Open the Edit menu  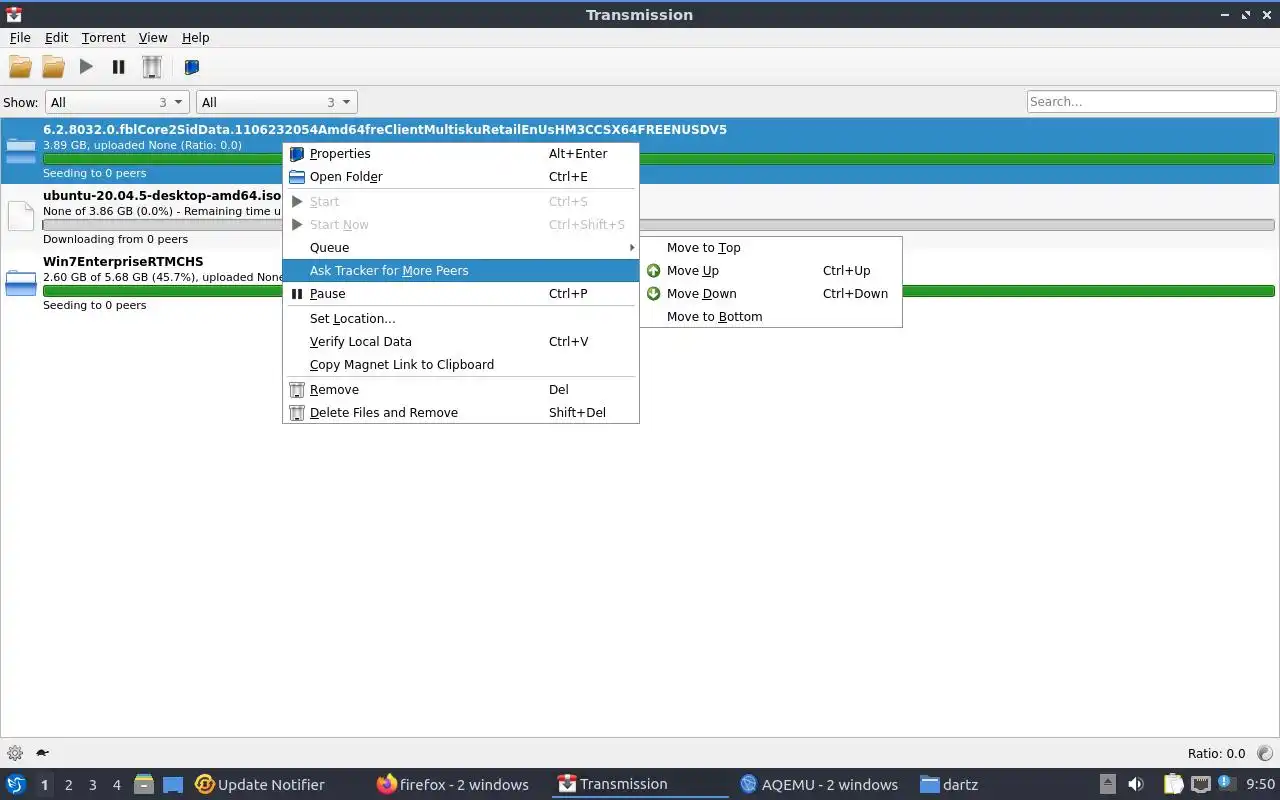point(57,37)
